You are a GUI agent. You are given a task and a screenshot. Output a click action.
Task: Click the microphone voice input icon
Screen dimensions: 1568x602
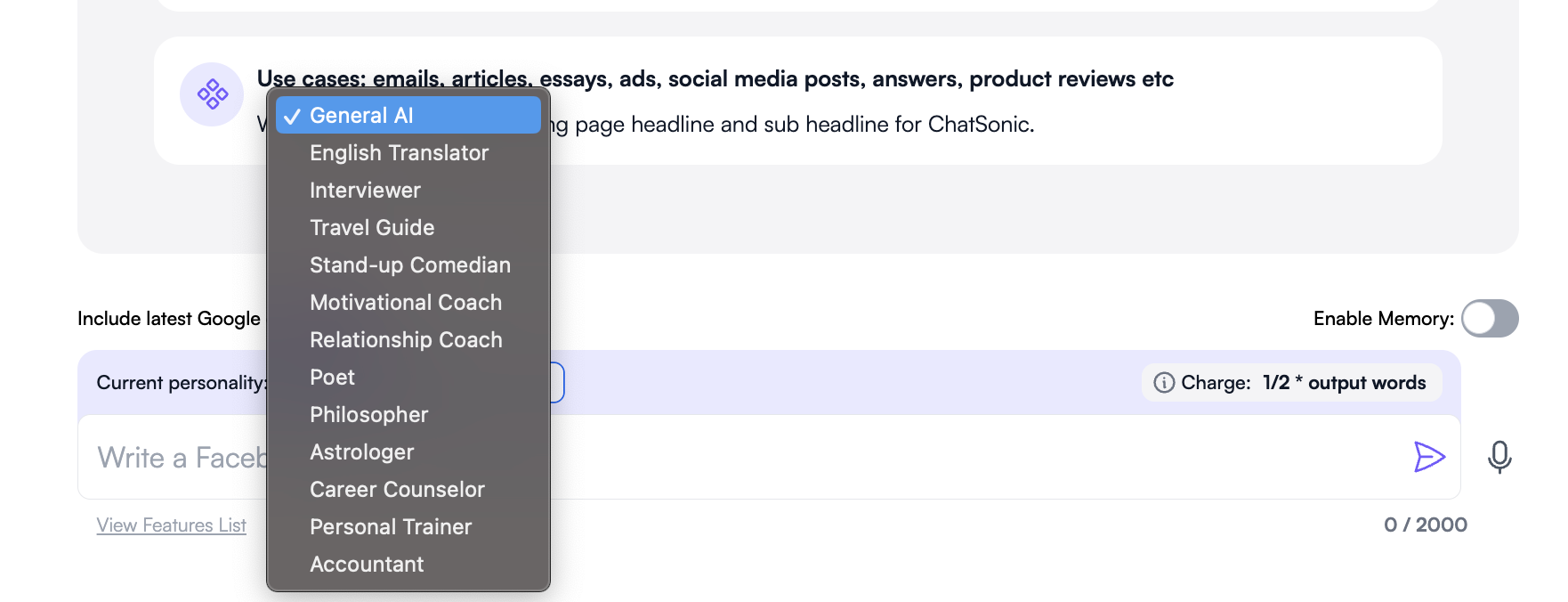pyautogui.click(x=1500, y=457)
